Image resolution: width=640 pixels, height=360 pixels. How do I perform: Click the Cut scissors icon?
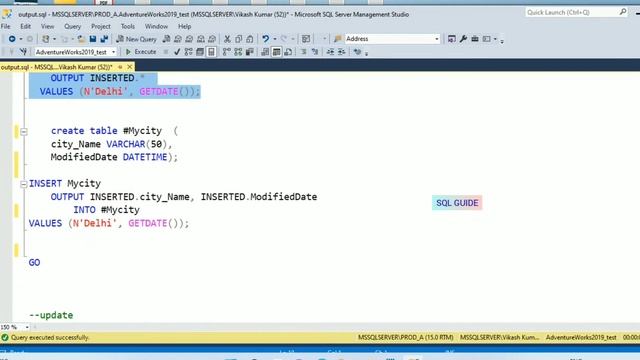227,39
